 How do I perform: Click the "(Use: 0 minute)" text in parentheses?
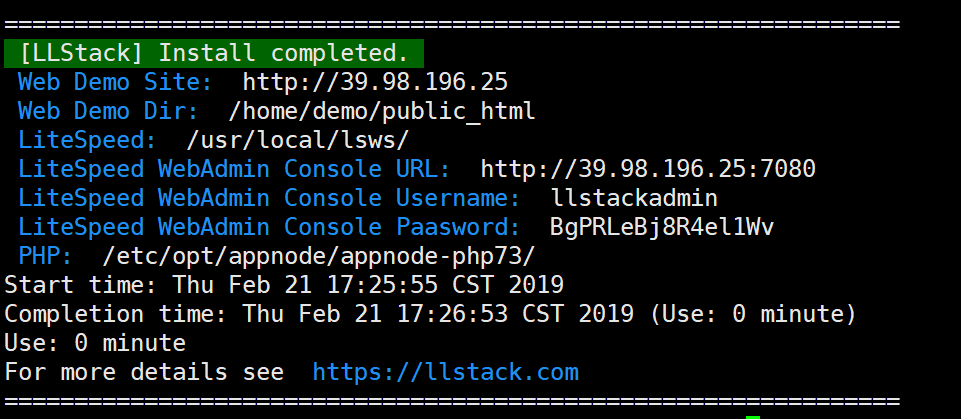(753, 314)
